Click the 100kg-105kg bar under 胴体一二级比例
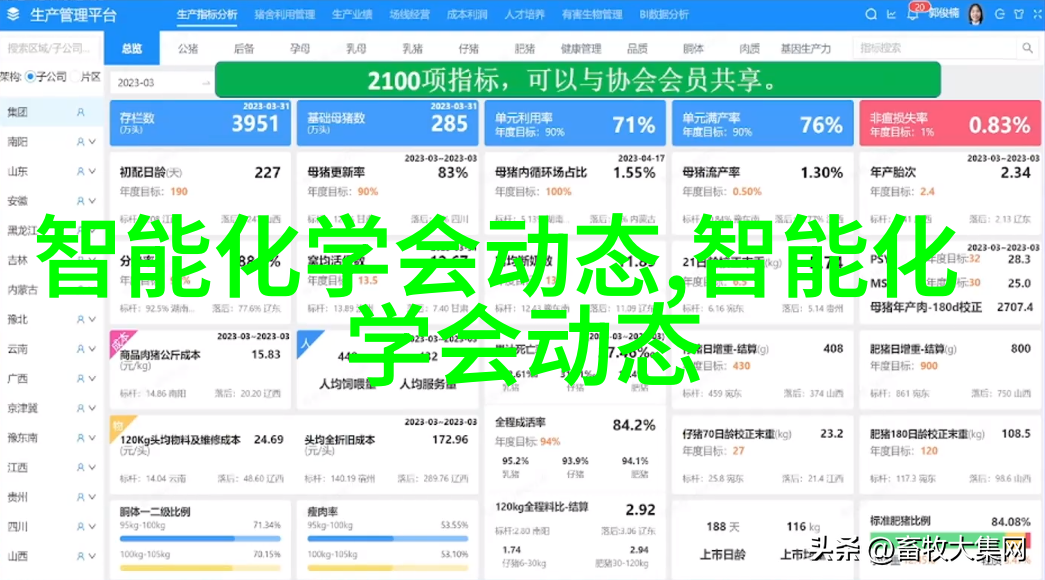The image size is (1045, 580). point(200,567)
